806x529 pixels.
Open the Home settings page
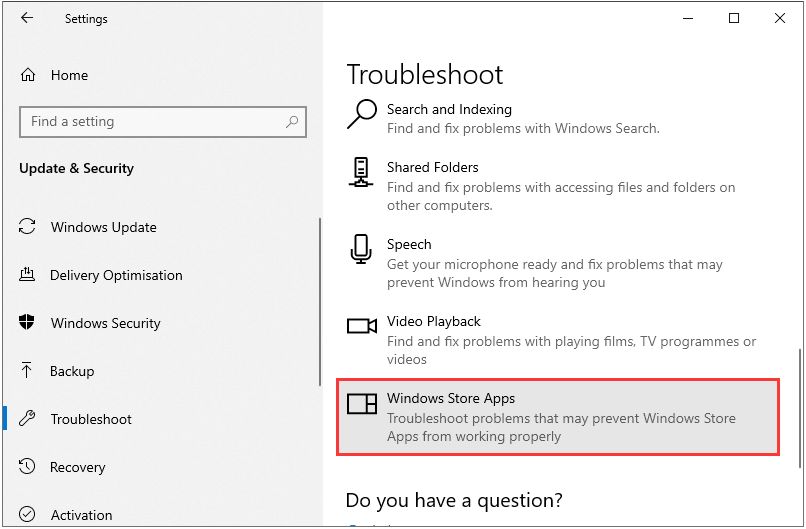[69, 75]
